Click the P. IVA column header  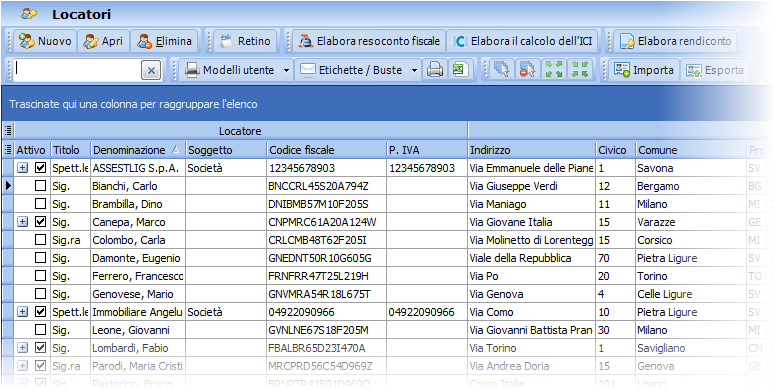coord(427,150)
